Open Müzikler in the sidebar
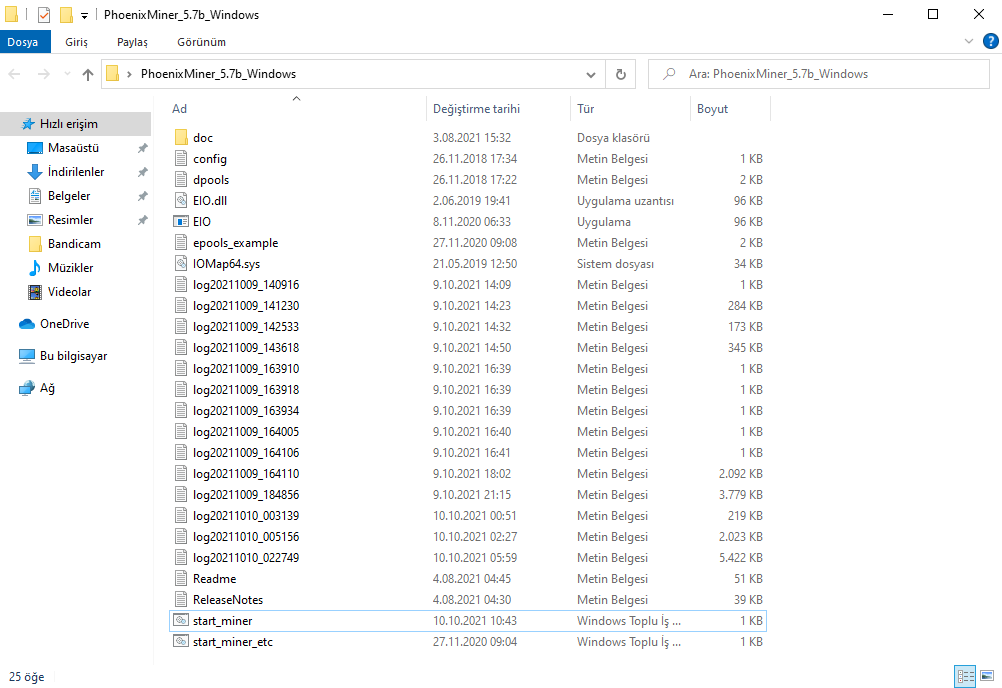Viewport: 1002px width, 688px height. (x=70, y=268)
